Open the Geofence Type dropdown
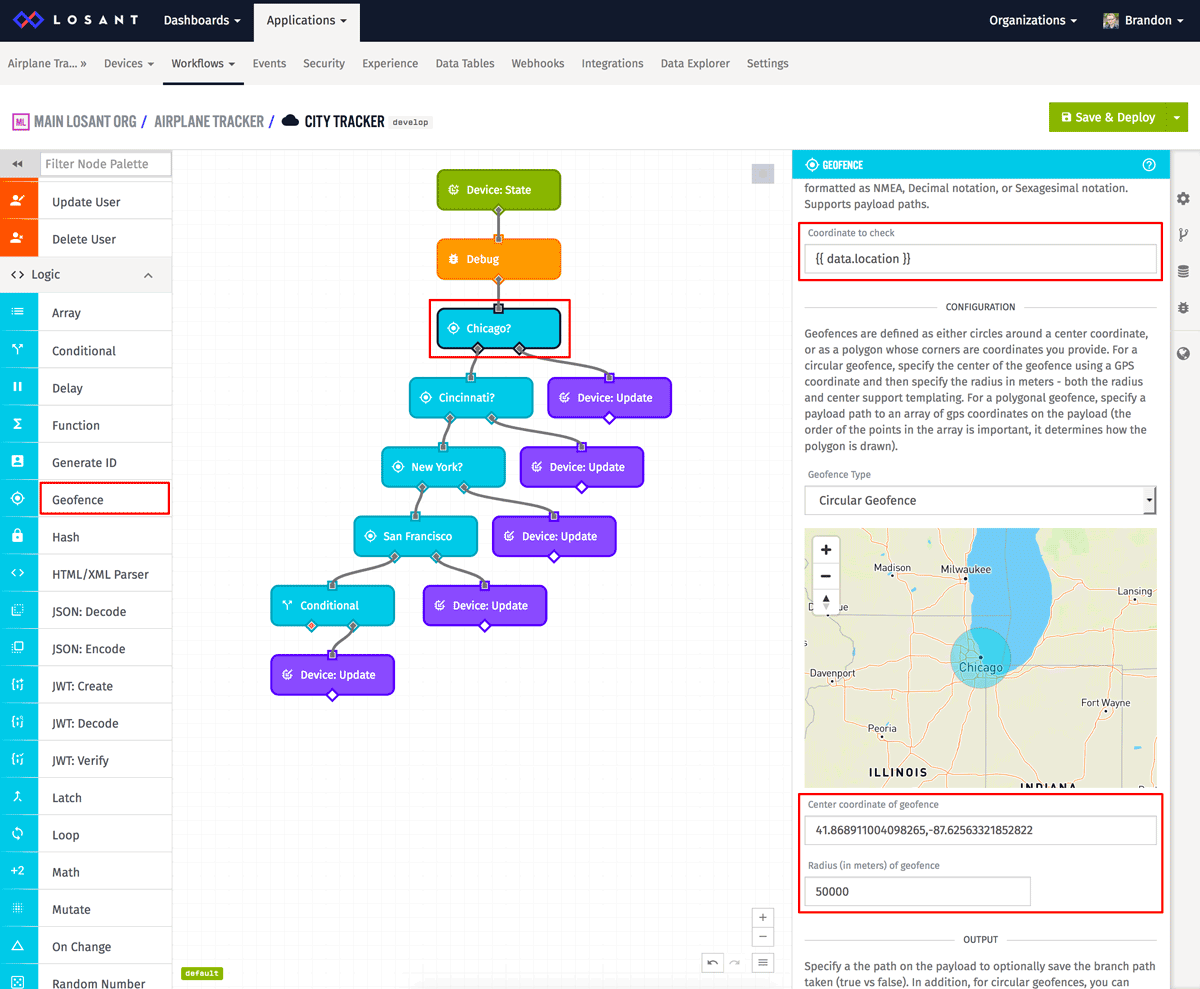The image size is (1200, 989). point(979,500)
